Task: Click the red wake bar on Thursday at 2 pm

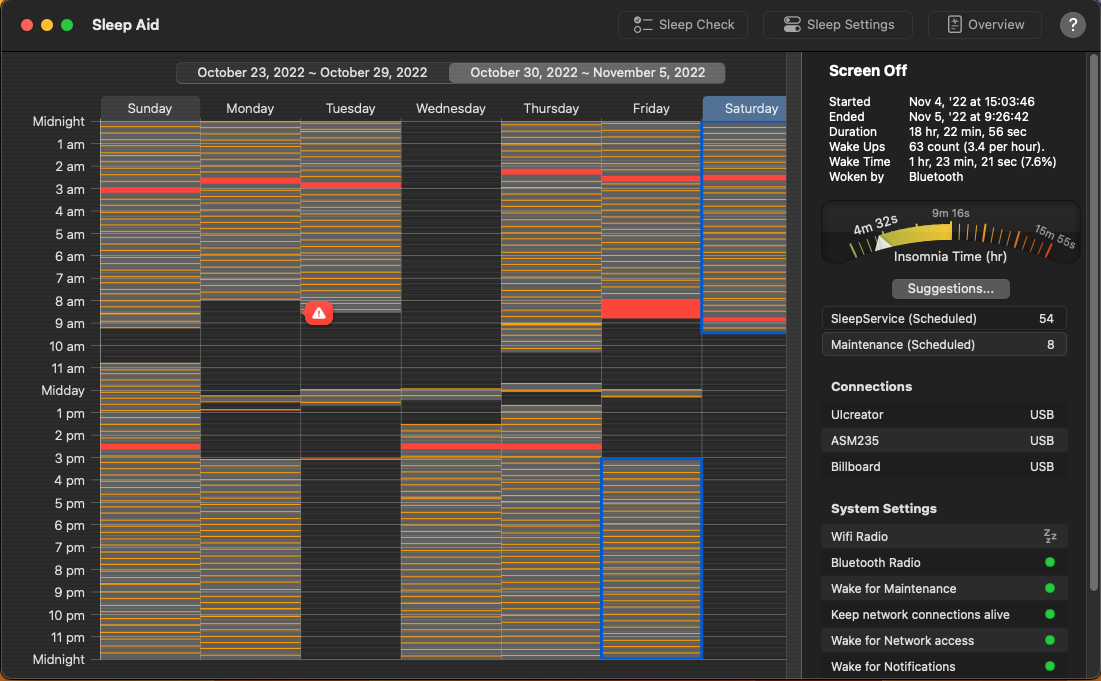Action: click(x=551, y=447)
